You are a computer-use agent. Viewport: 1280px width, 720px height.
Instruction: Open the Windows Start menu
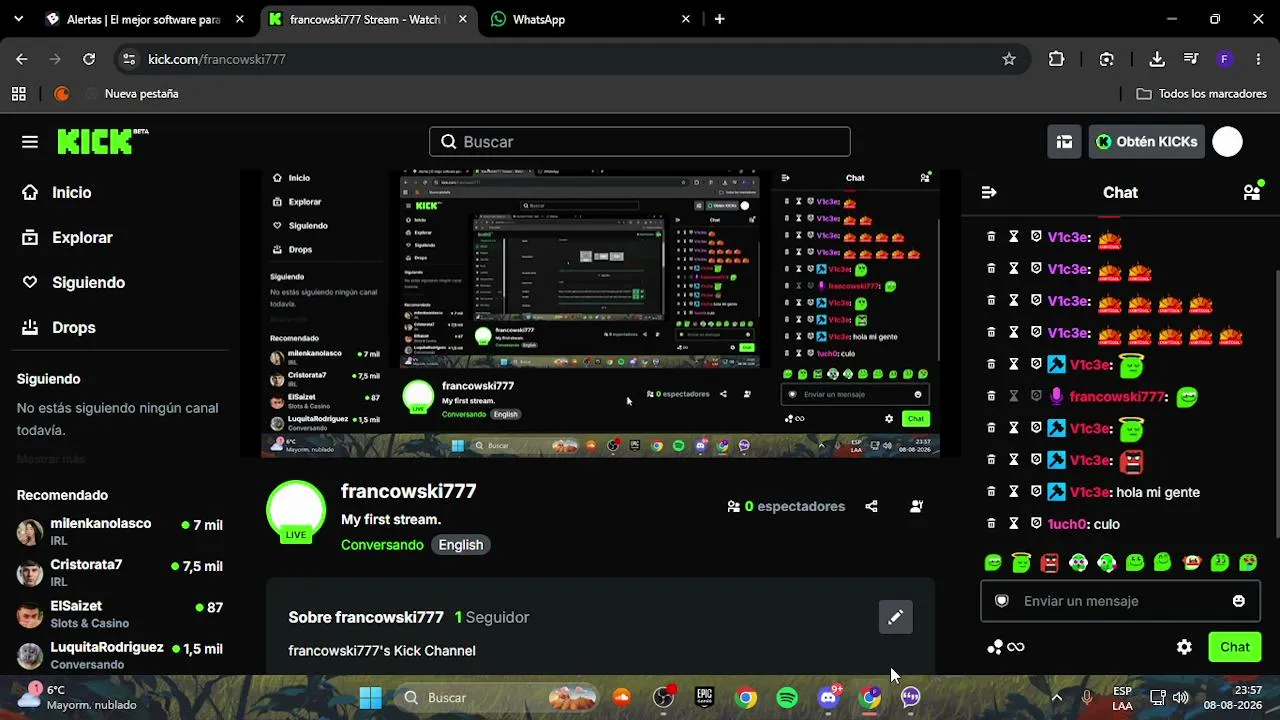[370, 698]
